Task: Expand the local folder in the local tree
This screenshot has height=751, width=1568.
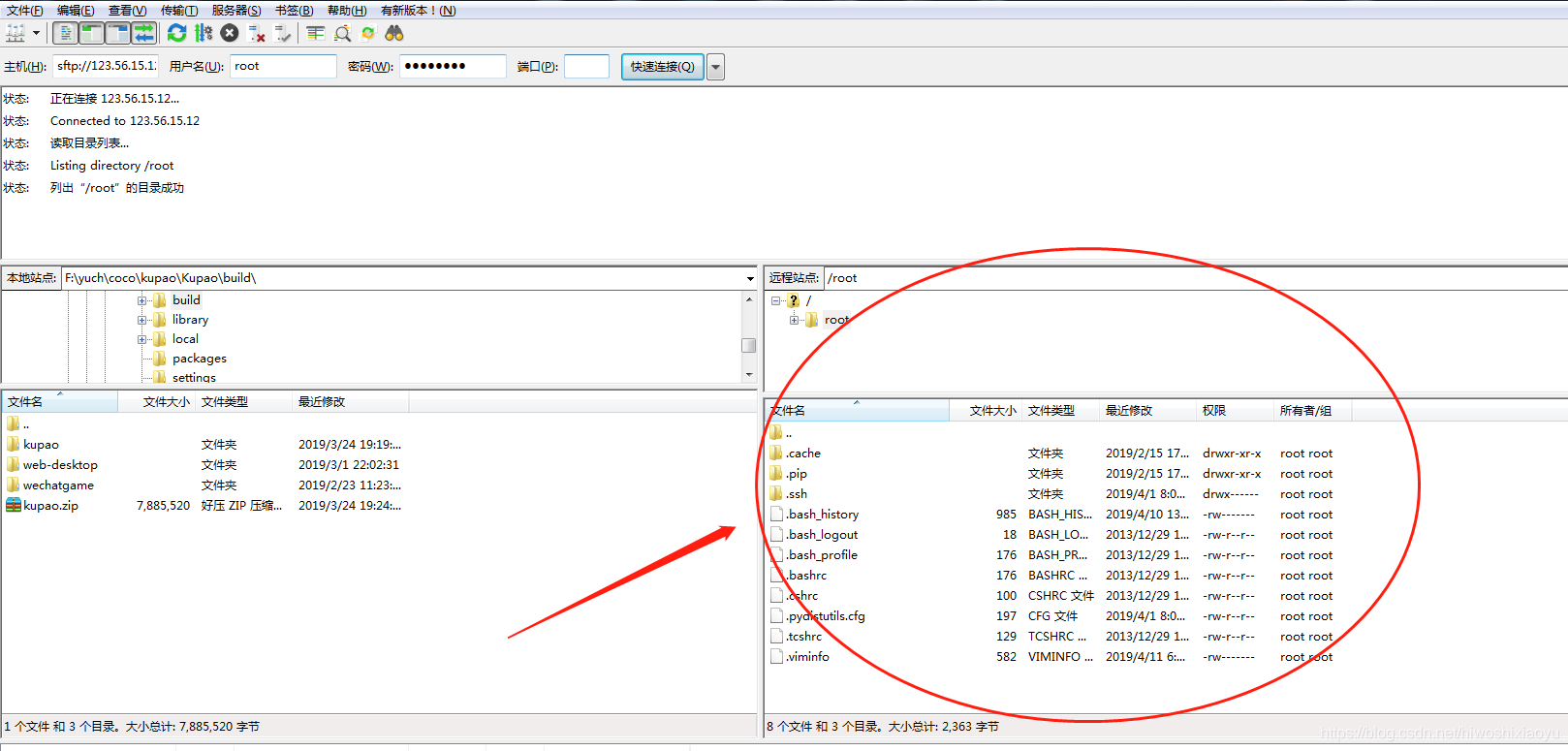Action: coord(142,339)
